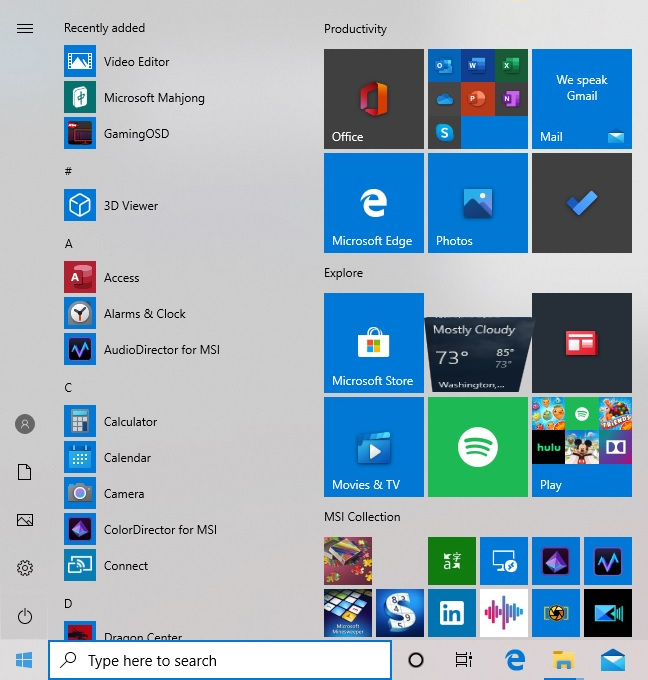Open the Video Editor app
The image size is (648, 680).
click(136, 62)
